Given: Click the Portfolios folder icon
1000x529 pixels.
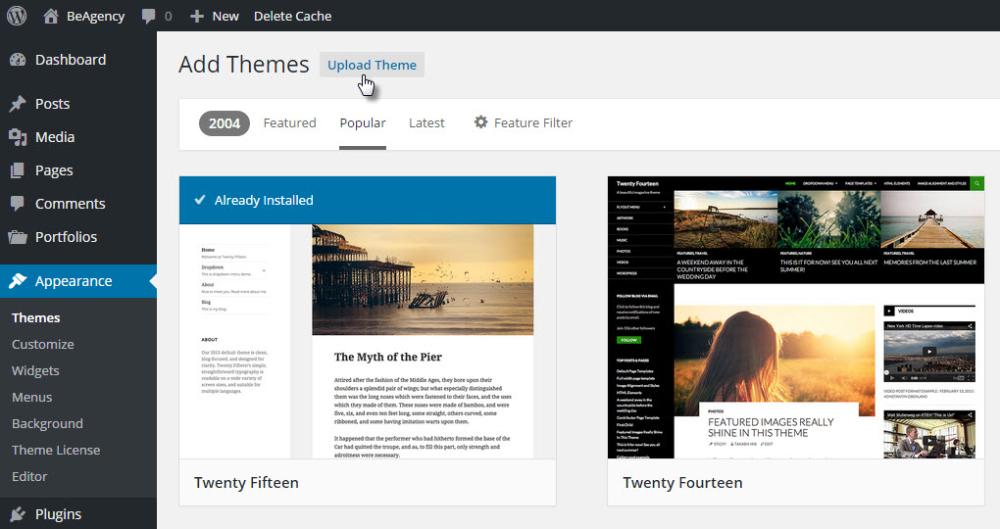Looking at the screenshot, I should [17, 237].
